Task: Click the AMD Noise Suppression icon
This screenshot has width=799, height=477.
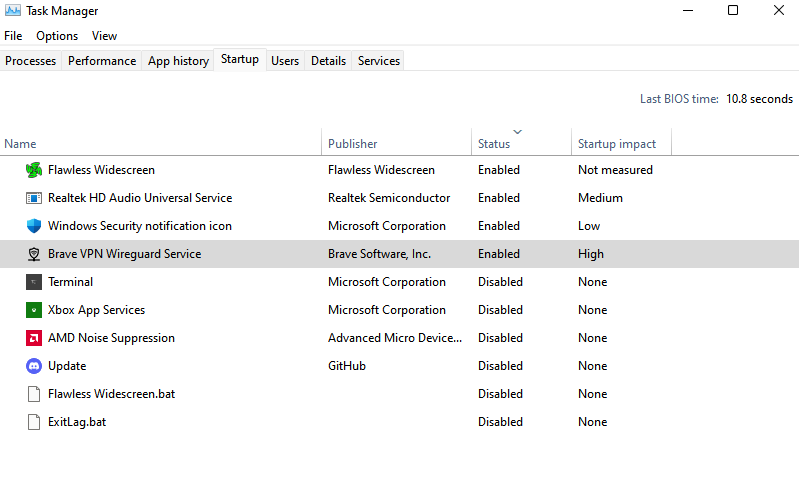Action: [34, 338]
